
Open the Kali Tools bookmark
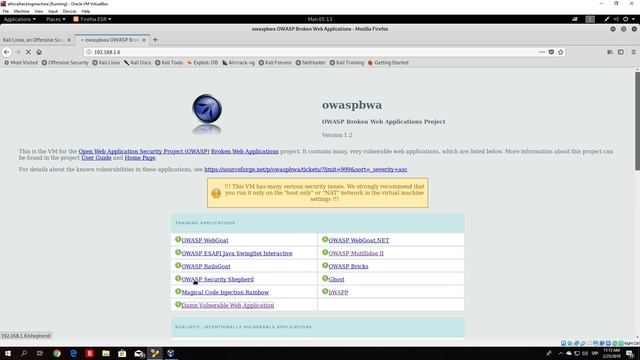(169, 63)
